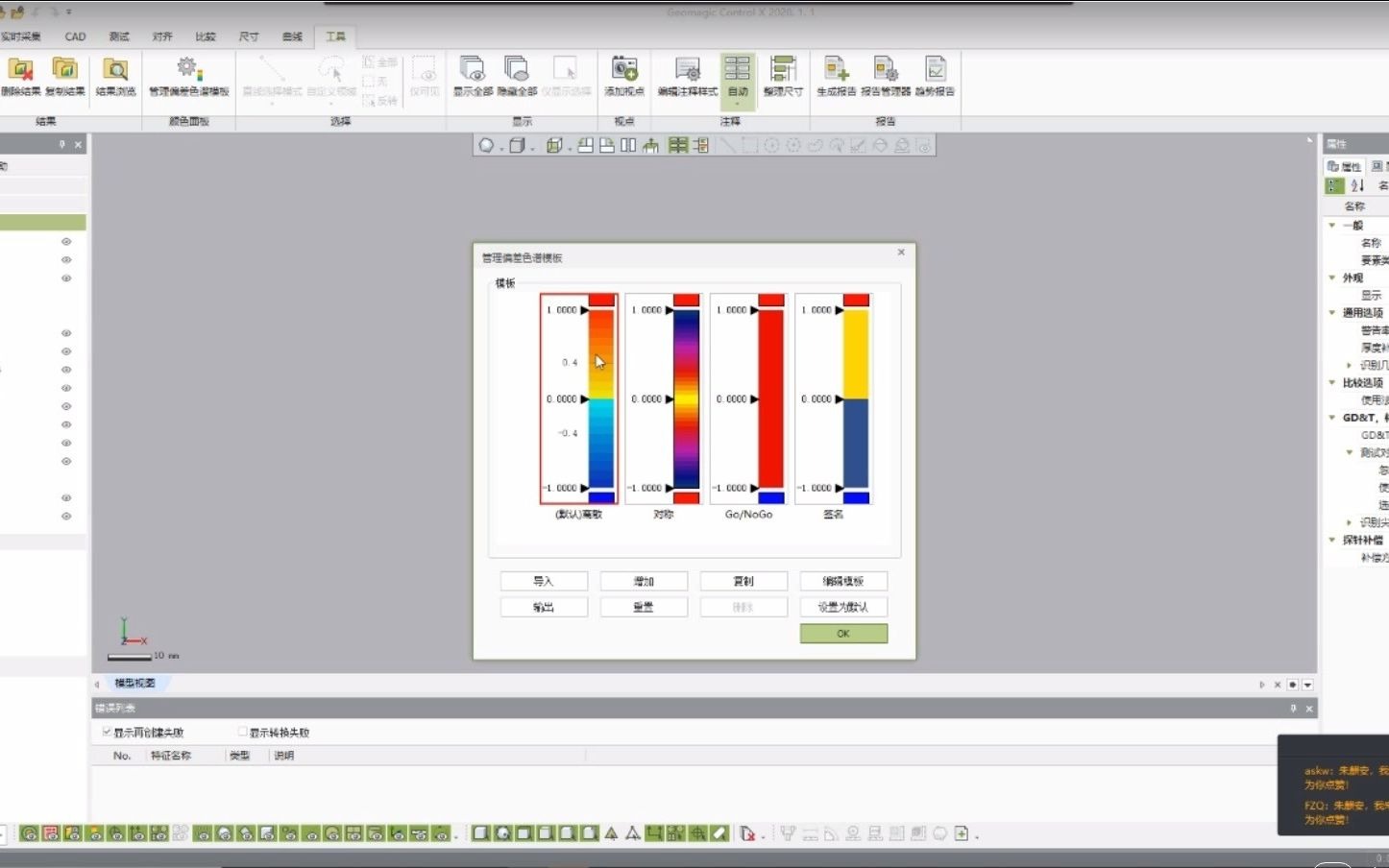
Task: Click the 复制结果 ribbon icon
Action: pyautogui.click(x=64, y=76)
